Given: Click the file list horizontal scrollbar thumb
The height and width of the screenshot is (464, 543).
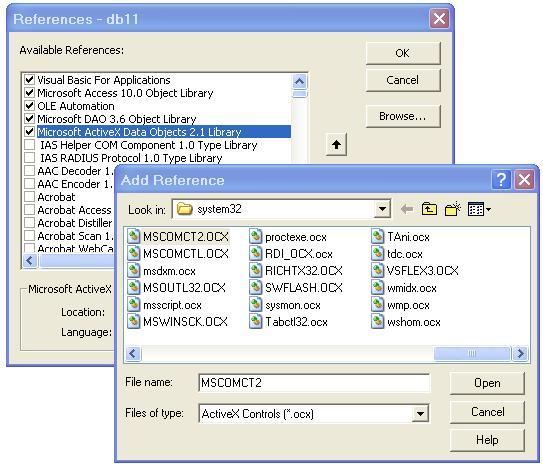Looking at the screenshot, I should [x=472, y=354].
